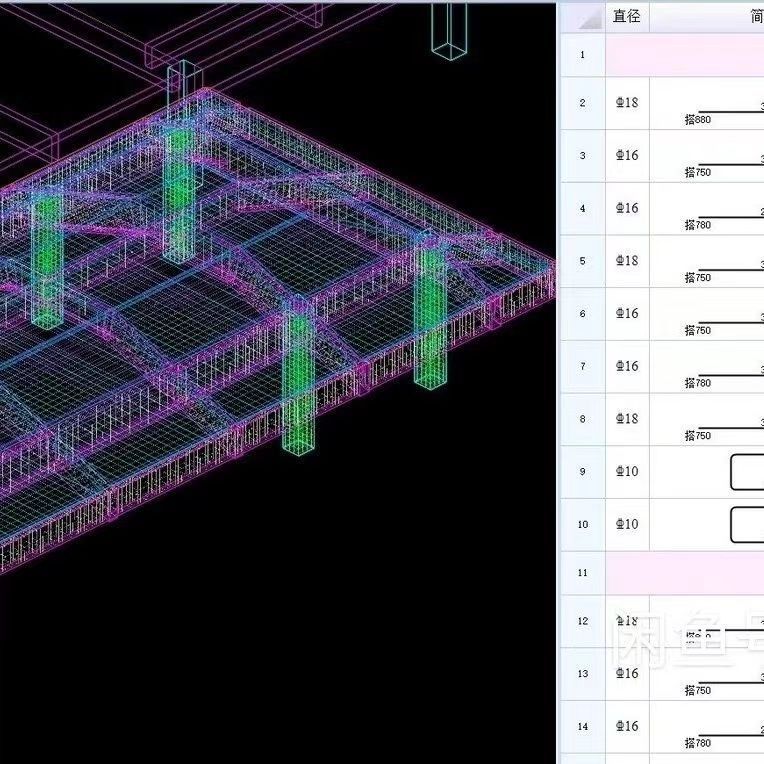Click the Φ10 diameter cell in row 10

[x=627, y=525]
